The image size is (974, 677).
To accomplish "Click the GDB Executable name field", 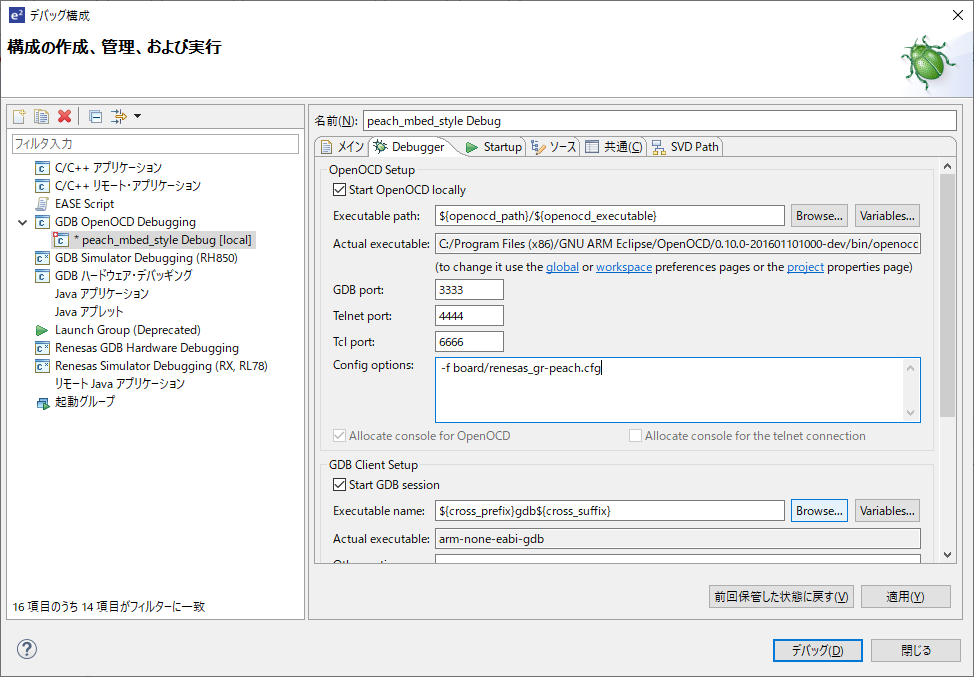I will pos(610,511).
